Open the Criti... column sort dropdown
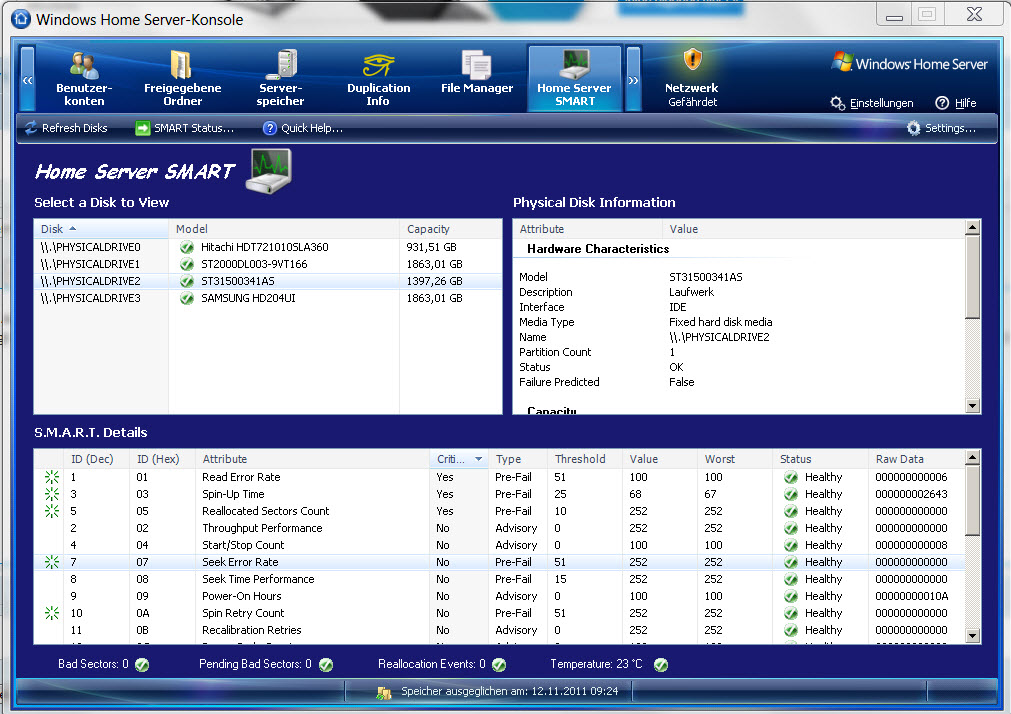The width and height of the screenshot is (1011, 714). tap(478, 459)
